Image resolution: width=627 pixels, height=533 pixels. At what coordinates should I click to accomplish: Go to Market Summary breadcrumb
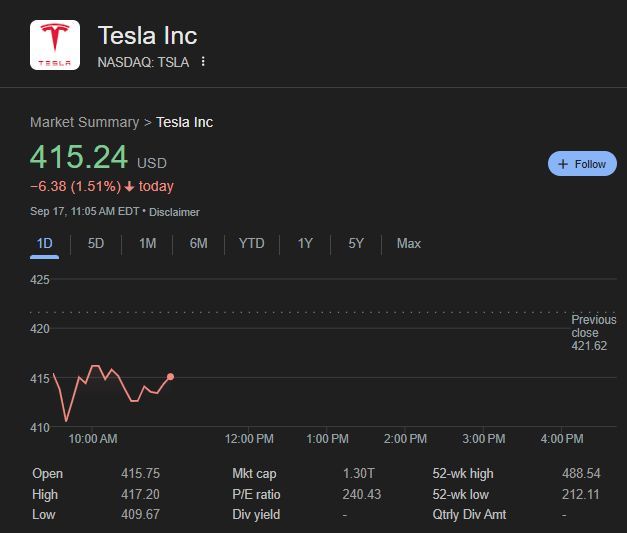(x=84, y=122)
